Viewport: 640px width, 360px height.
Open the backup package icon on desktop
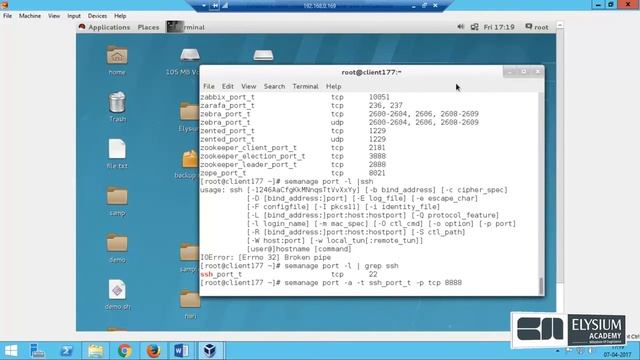pos(190,159)
